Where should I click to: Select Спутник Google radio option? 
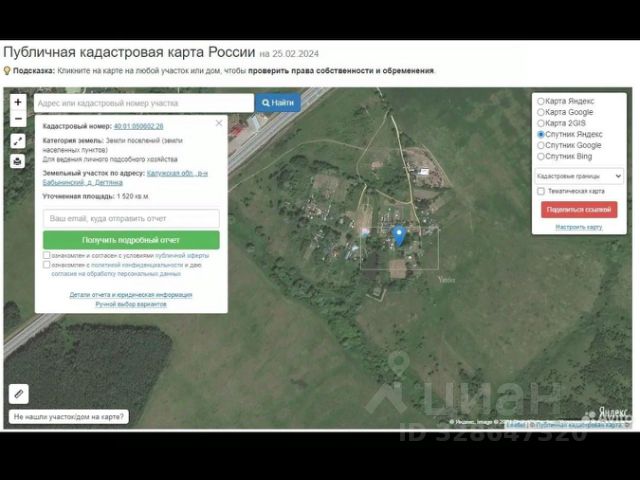pyautogui.click(x=541, y=145)
